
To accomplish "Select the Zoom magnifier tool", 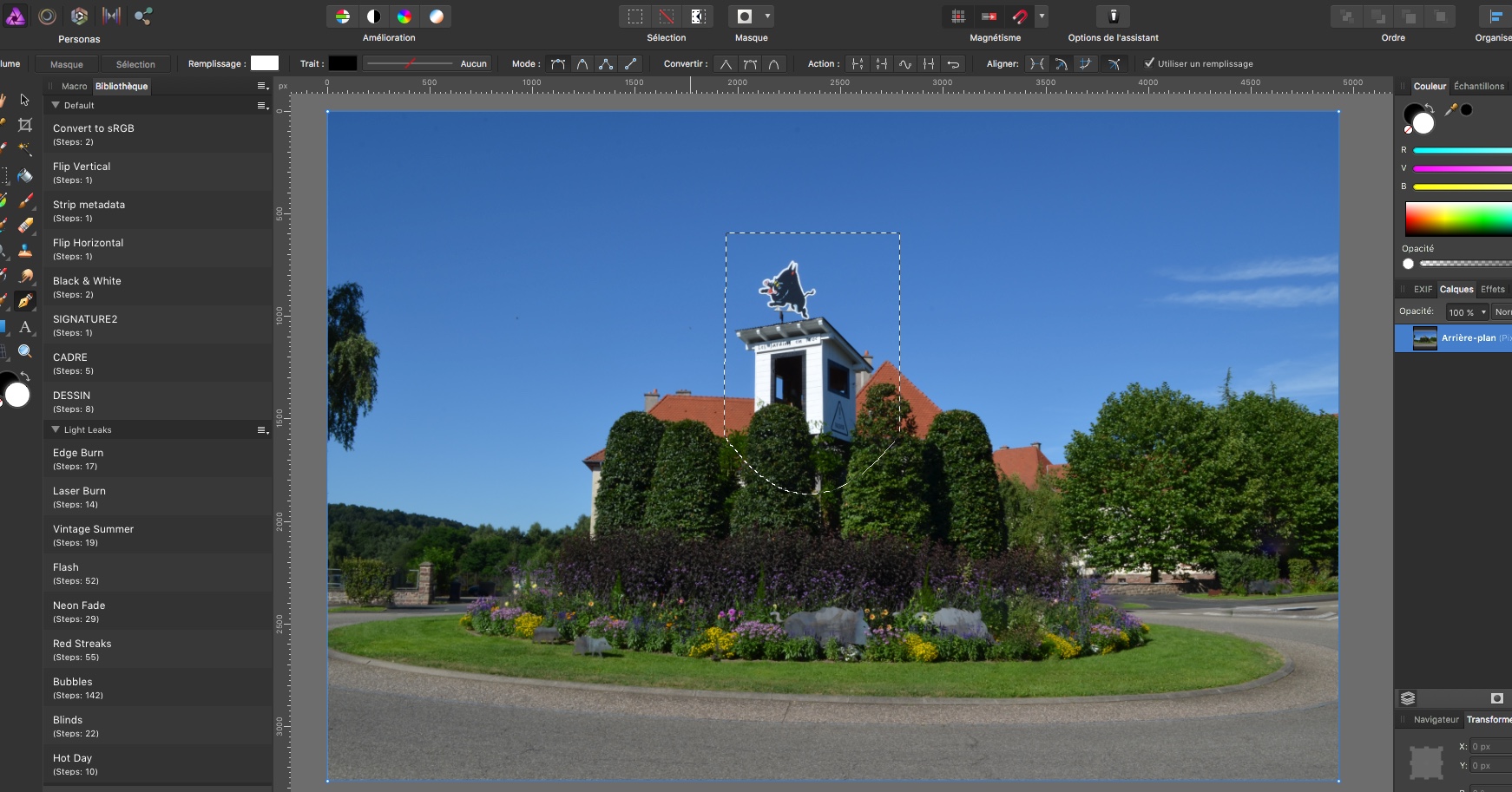I will click(x=25, y=351).
